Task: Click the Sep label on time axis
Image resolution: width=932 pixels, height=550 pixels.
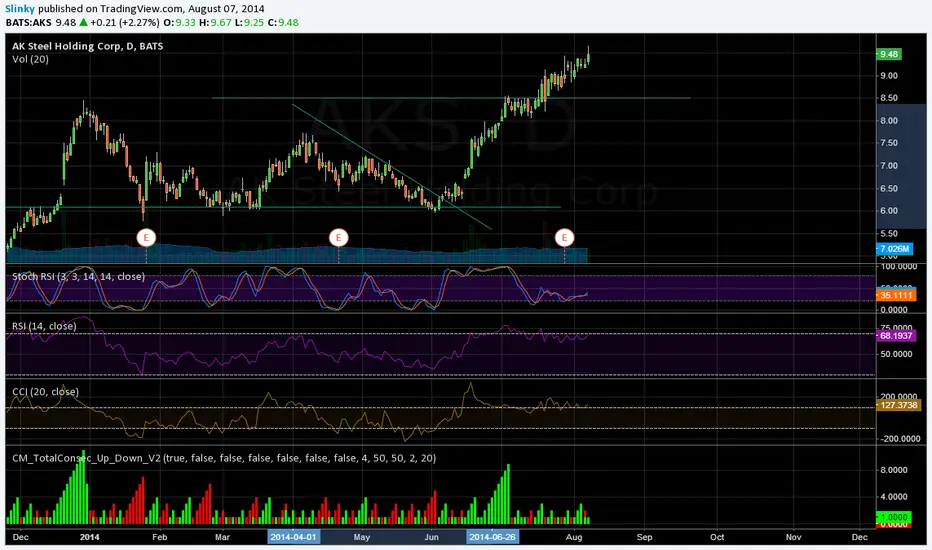Action: (x=644, y=537)
